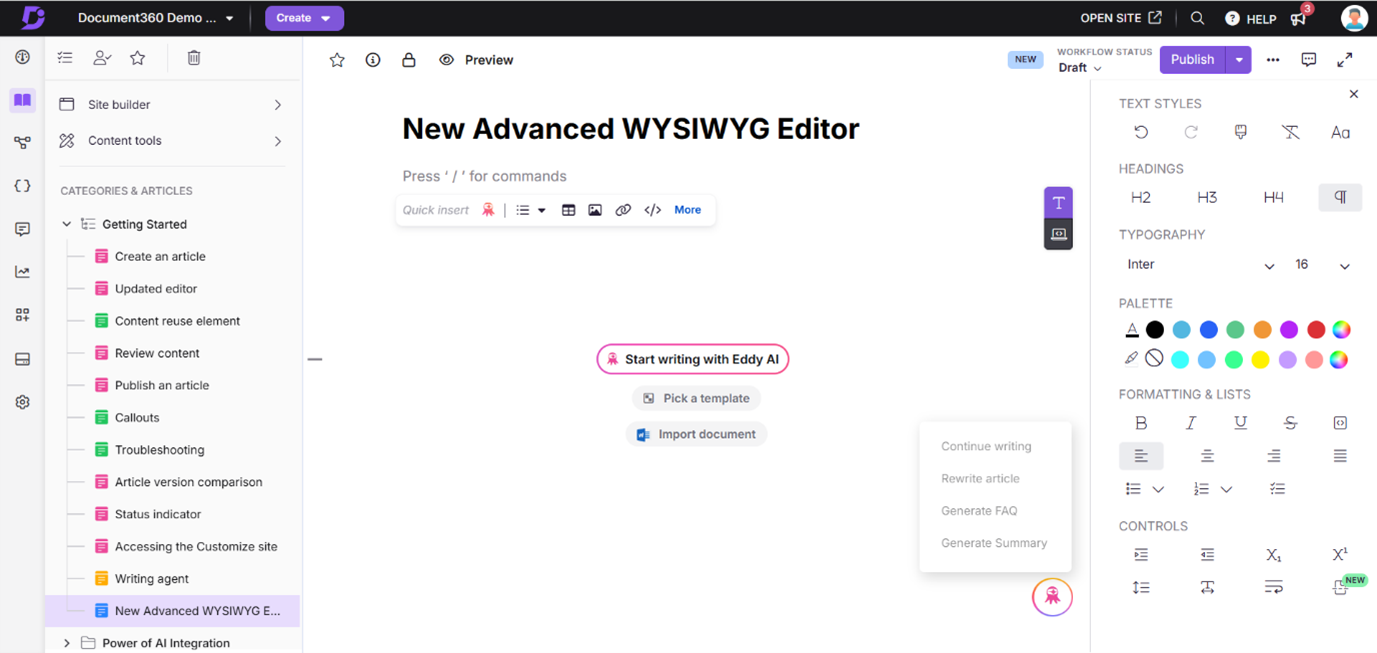This screenshot has height=653, width=1377.
Task: Open the user profile avatar
Action: (1354, 18)
